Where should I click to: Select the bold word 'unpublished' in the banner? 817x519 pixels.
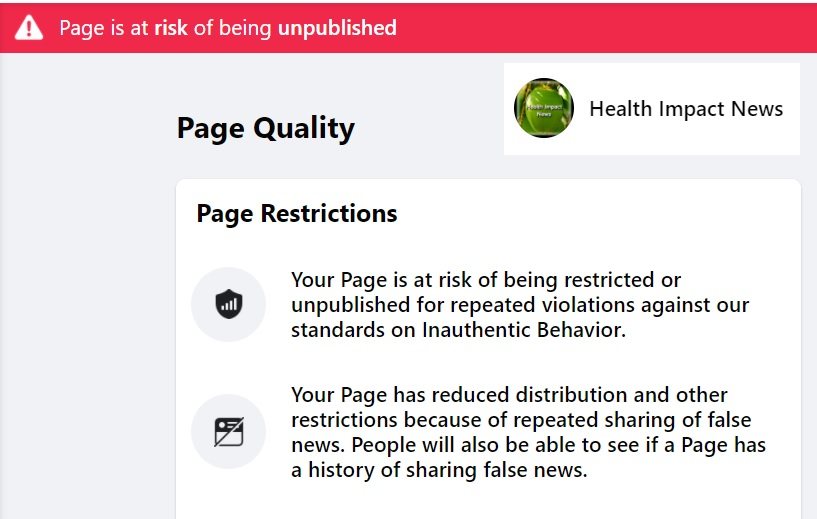pyautogui.click(x=337, y=28)
